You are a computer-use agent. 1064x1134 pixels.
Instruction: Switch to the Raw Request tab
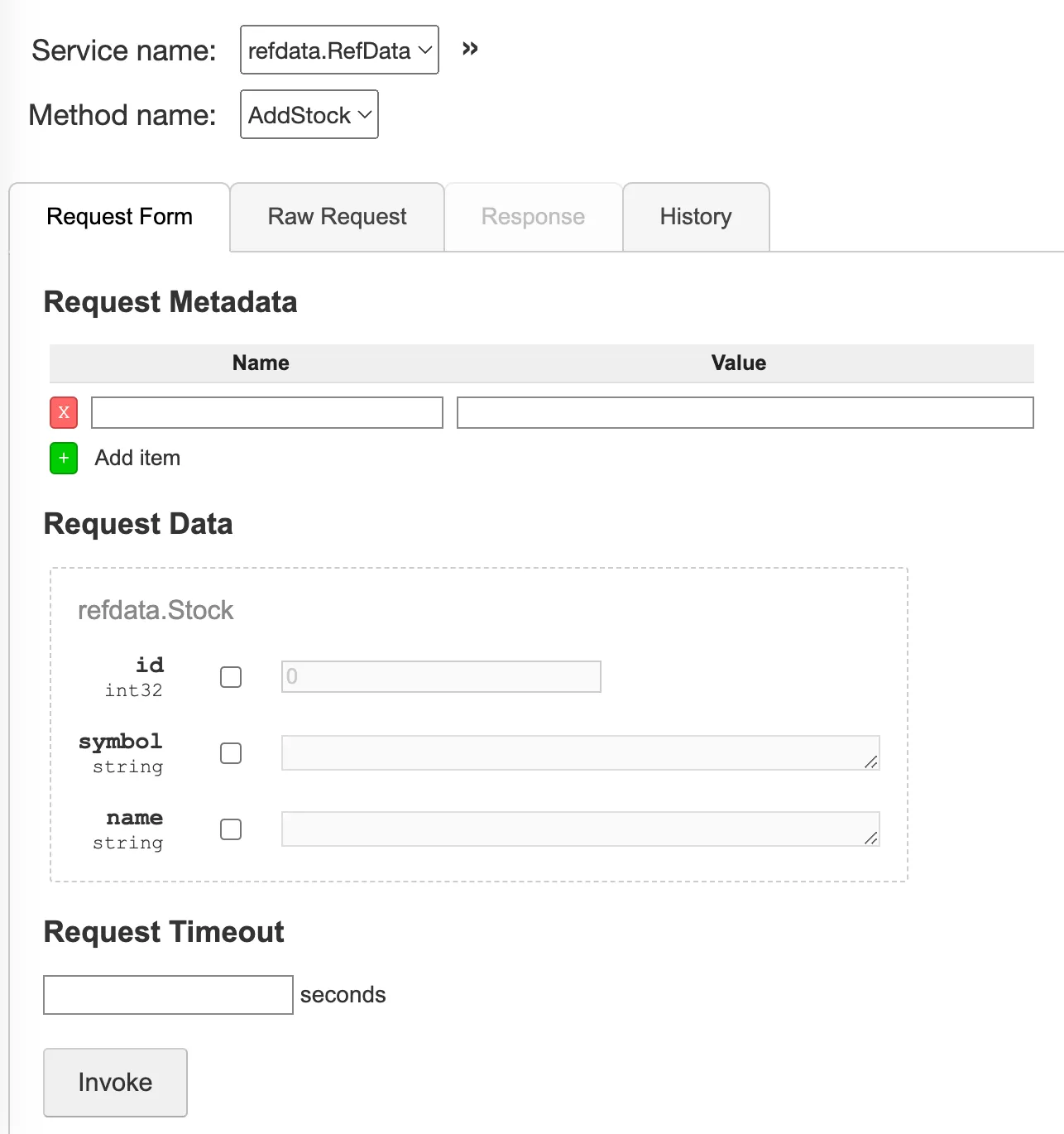click(x=336, y=216)
